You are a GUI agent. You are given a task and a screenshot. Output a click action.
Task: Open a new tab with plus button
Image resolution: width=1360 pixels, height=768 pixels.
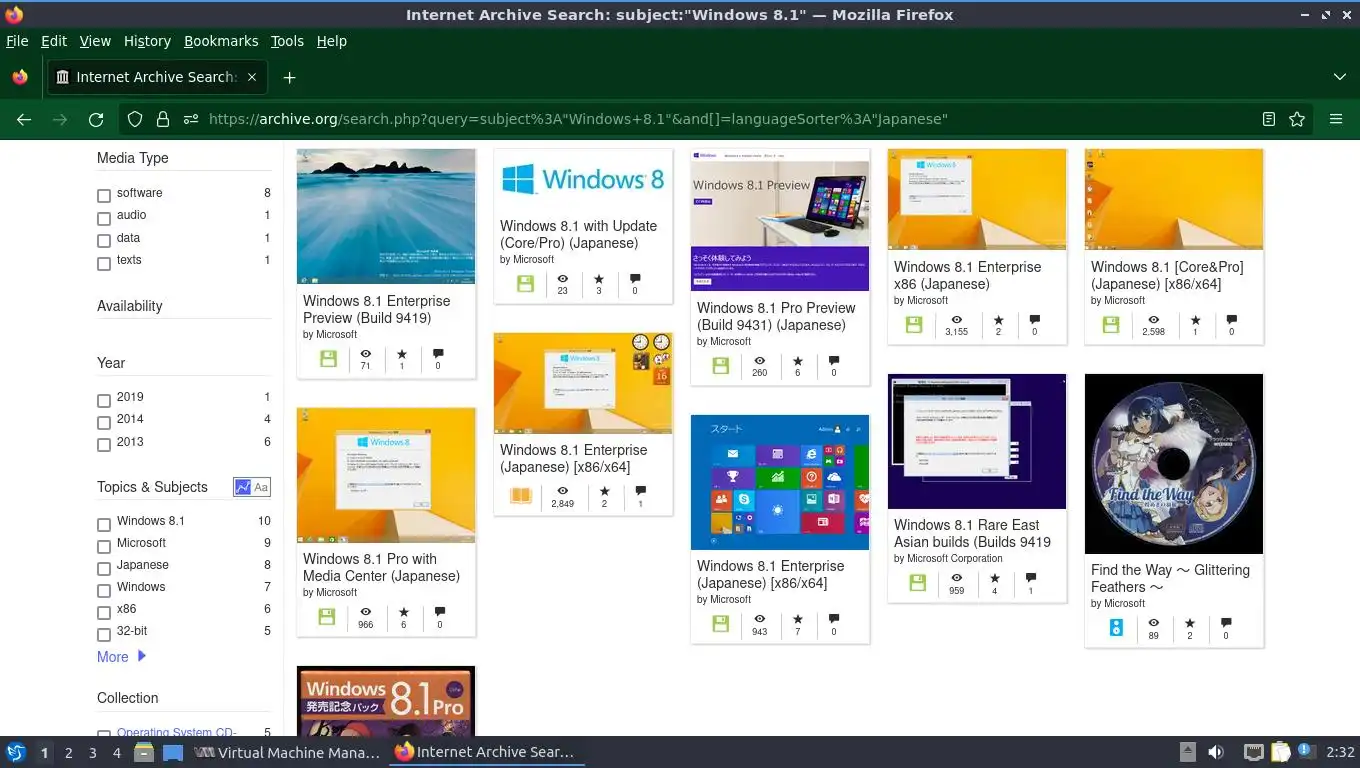point(289,77)
